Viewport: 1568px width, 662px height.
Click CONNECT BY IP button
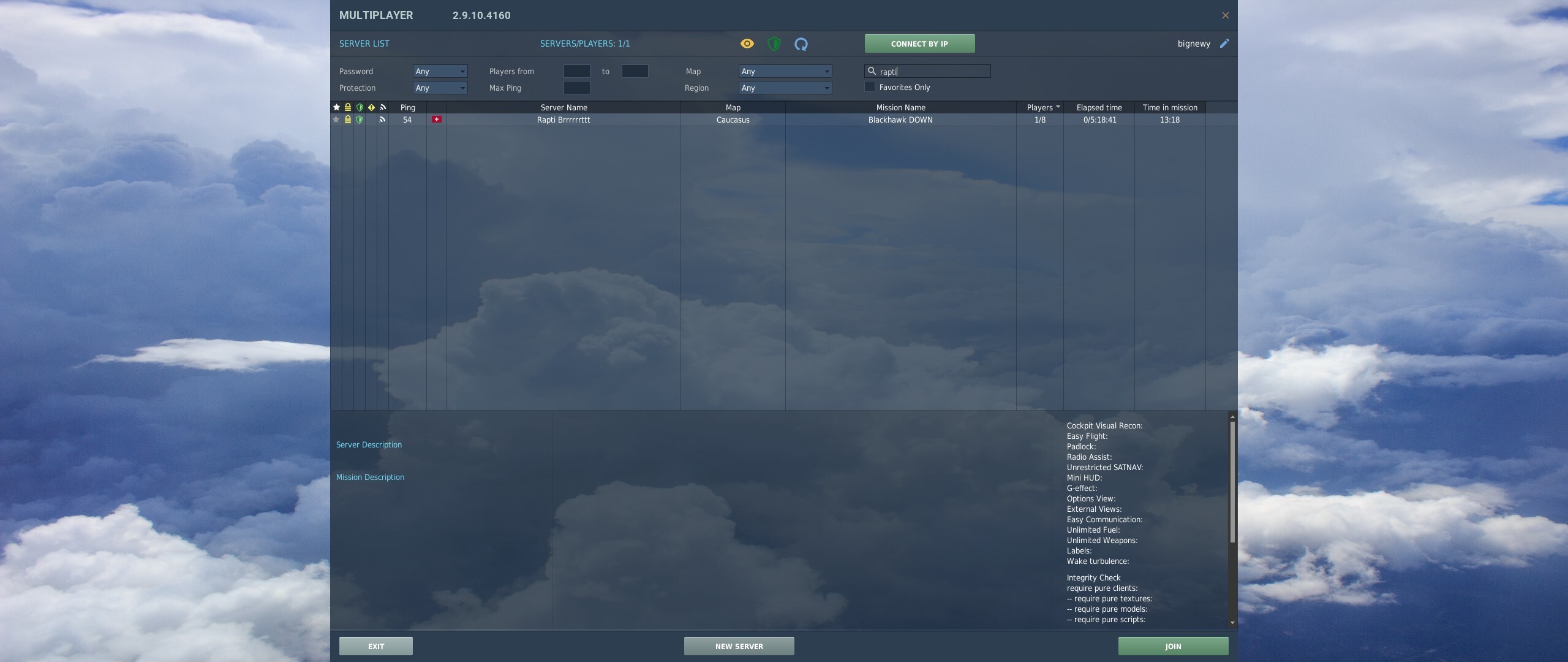click(919, 44)
